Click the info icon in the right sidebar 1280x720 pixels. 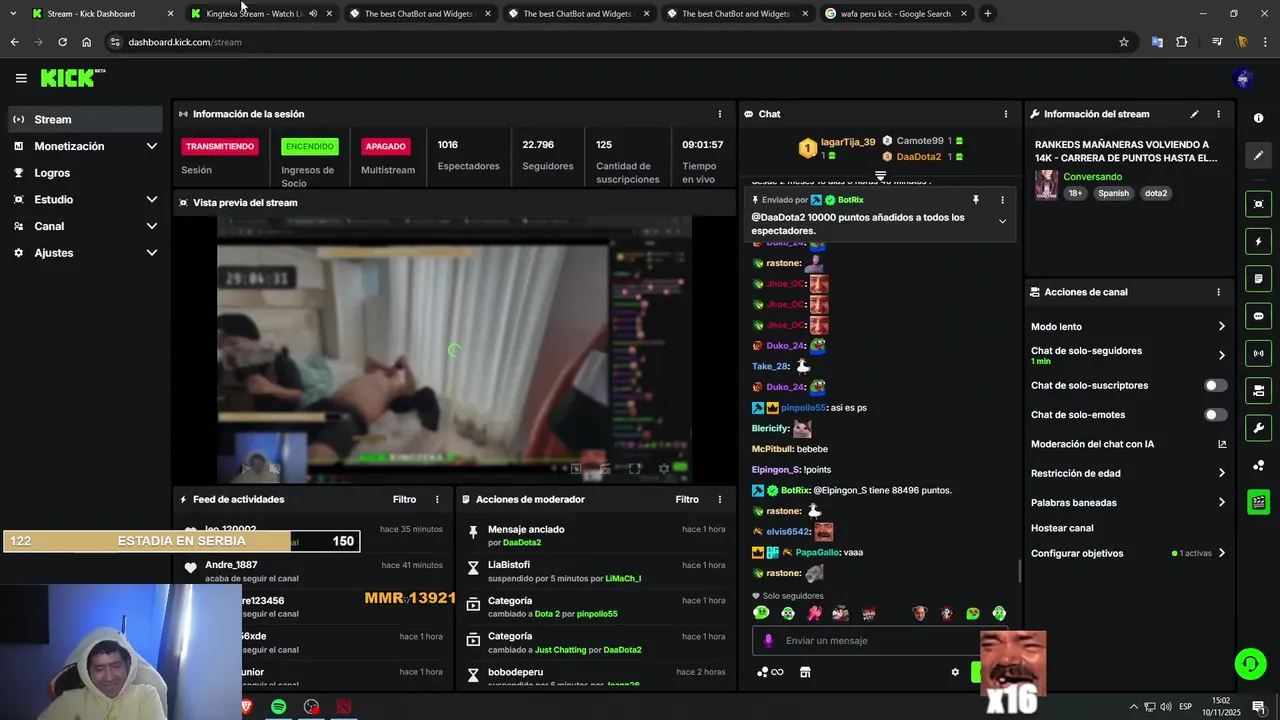coord(1258,118)
